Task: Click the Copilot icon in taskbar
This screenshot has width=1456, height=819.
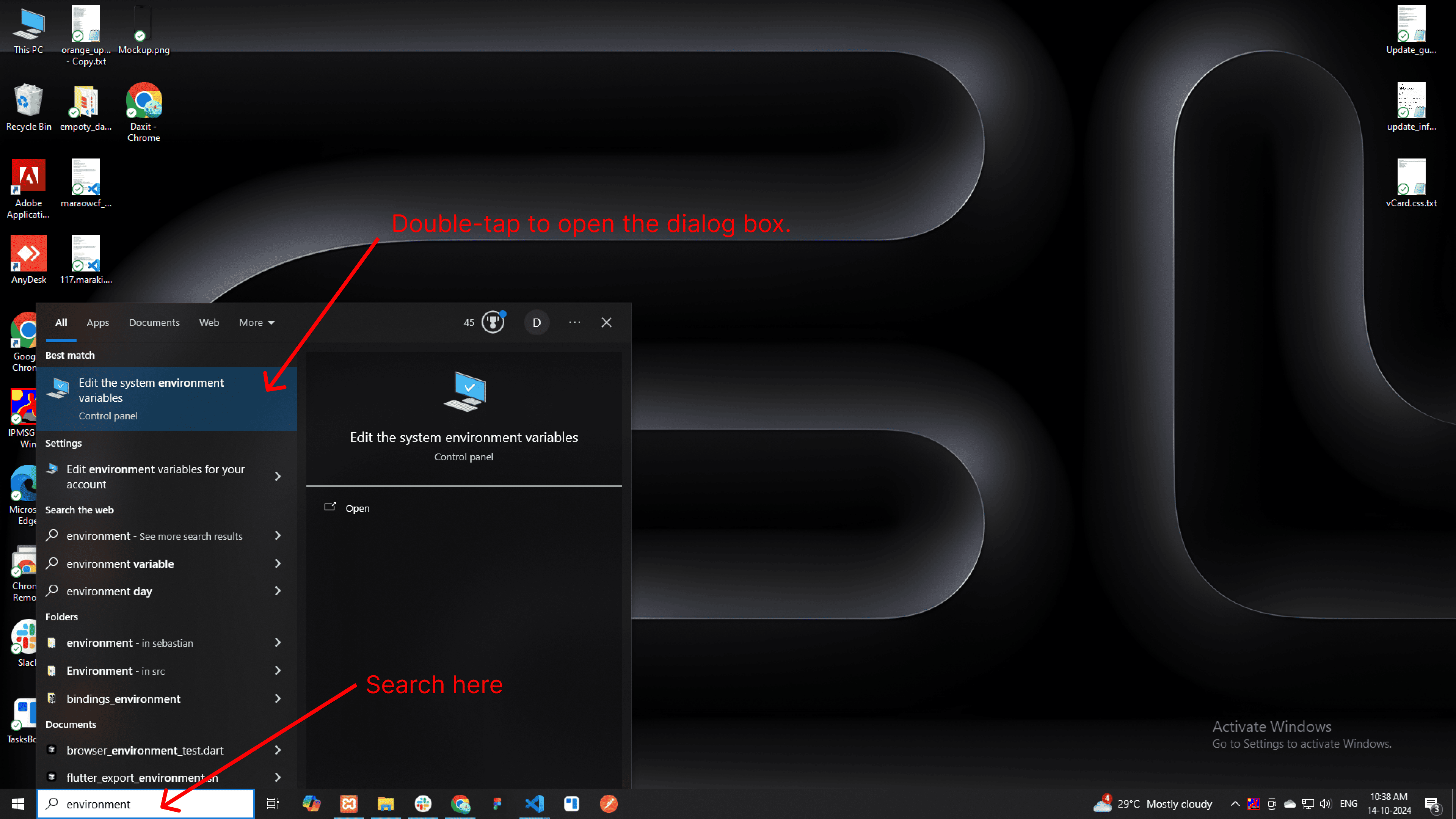Action: point(311,804)
